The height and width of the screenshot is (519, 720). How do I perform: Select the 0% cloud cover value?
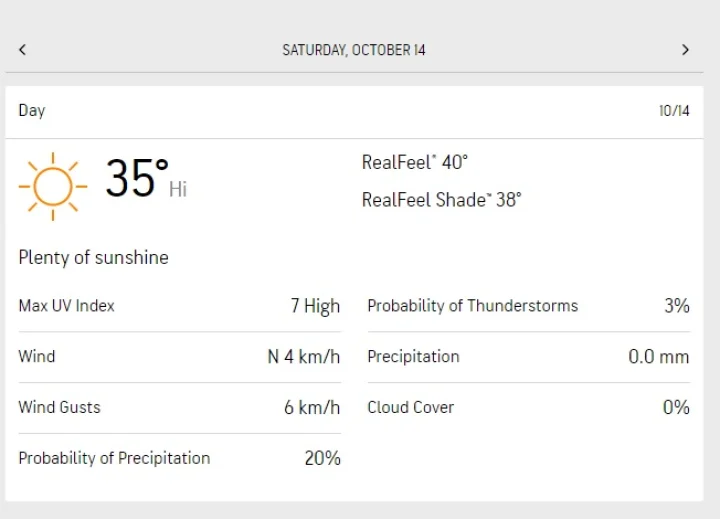(x=676, y=407)
